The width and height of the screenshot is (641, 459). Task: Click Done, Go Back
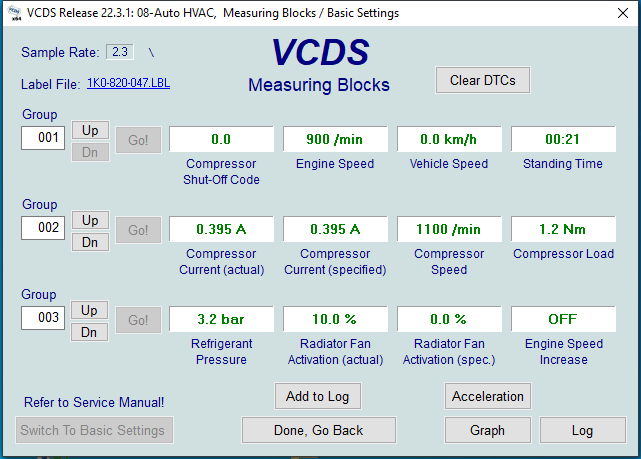click(x=318, y=430)
